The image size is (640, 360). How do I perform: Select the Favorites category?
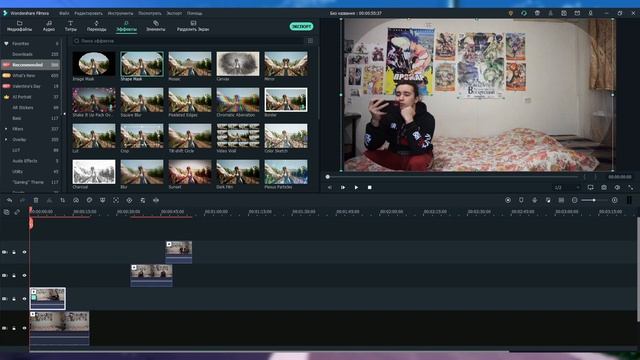point(31,43)
